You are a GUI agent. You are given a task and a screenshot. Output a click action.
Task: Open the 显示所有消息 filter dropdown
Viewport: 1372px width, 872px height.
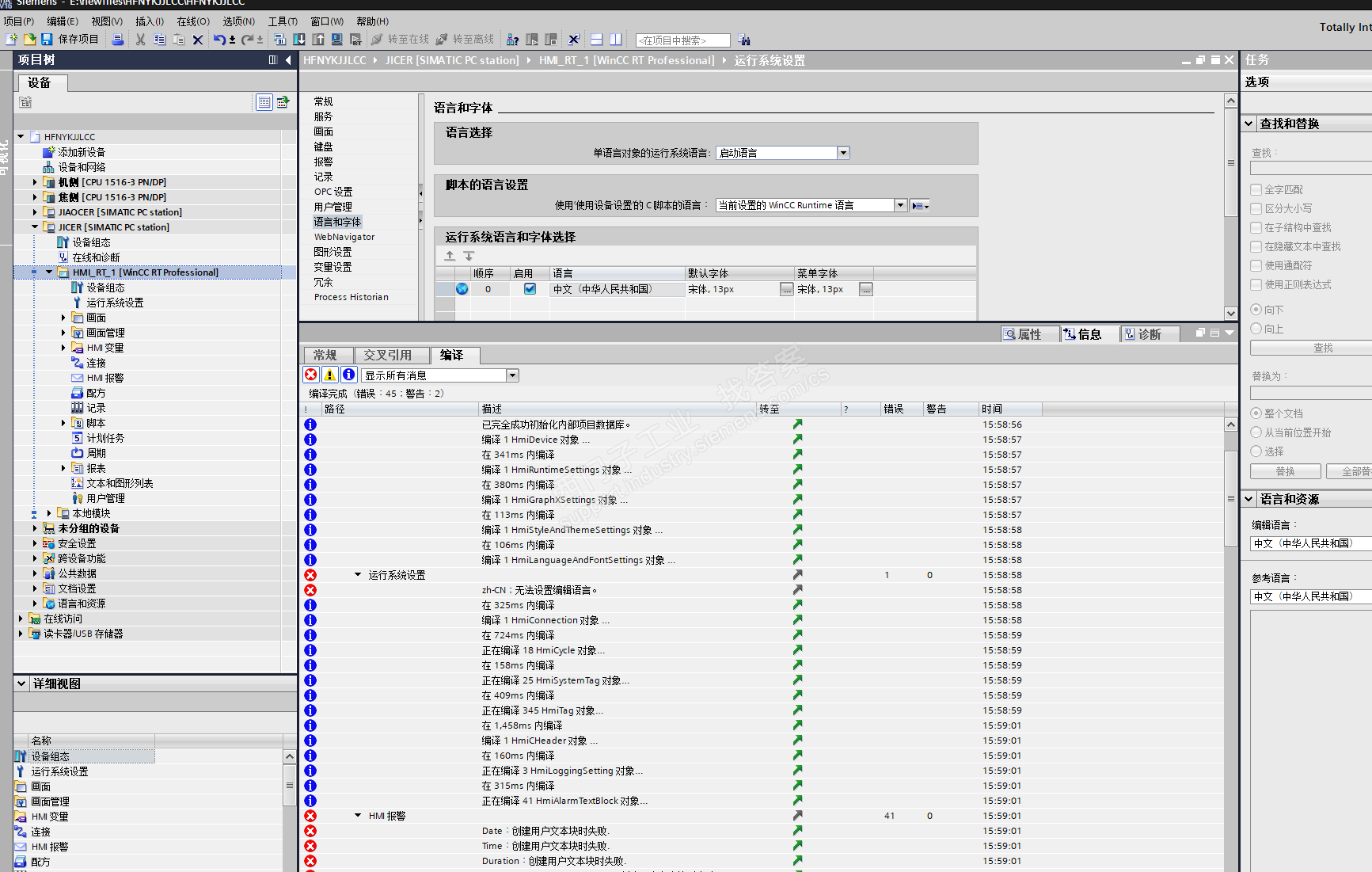click(x=513, y=375)
